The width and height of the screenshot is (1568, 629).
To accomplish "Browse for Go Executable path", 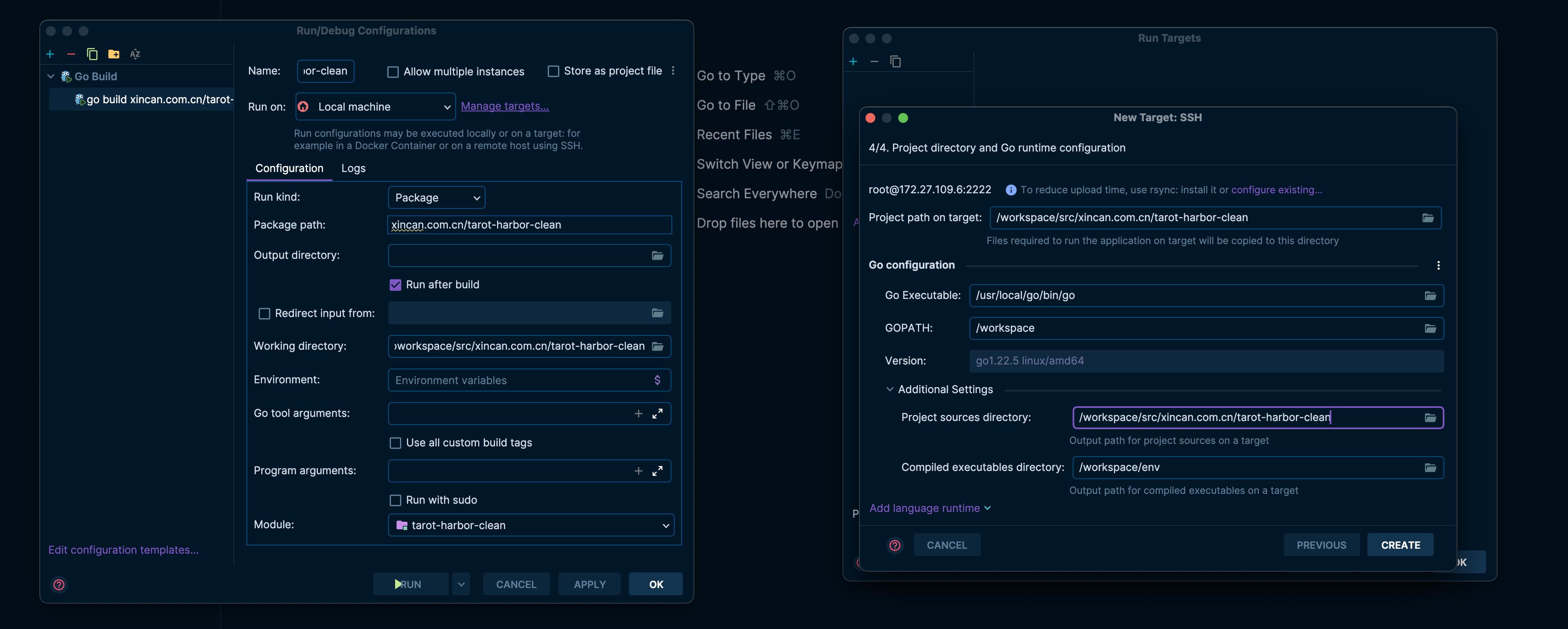I will (x=1430, y=296).
